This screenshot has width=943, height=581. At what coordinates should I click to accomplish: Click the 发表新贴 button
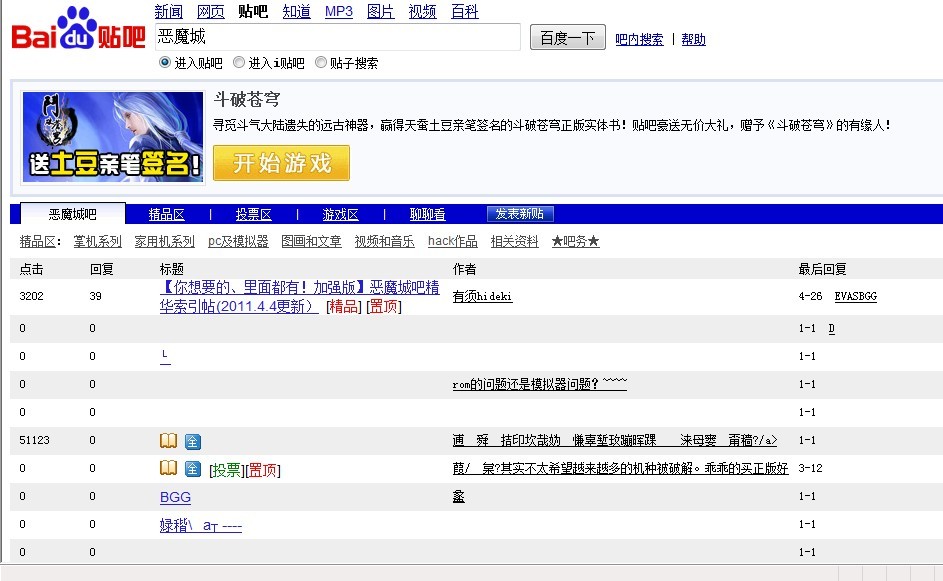click(520, 214)
